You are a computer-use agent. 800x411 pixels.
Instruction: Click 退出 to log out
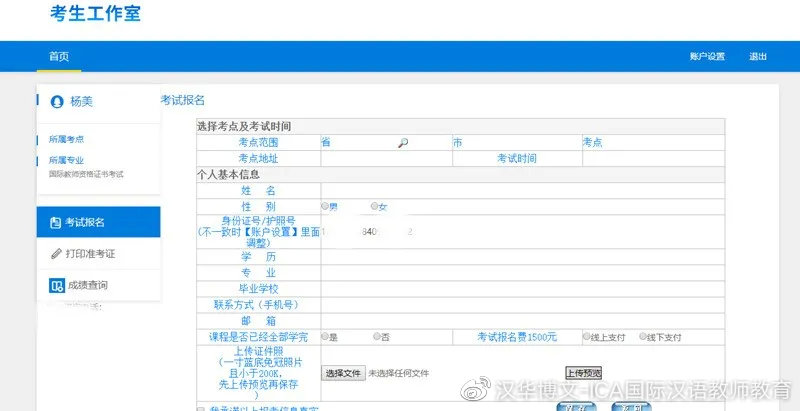(758, 57)
